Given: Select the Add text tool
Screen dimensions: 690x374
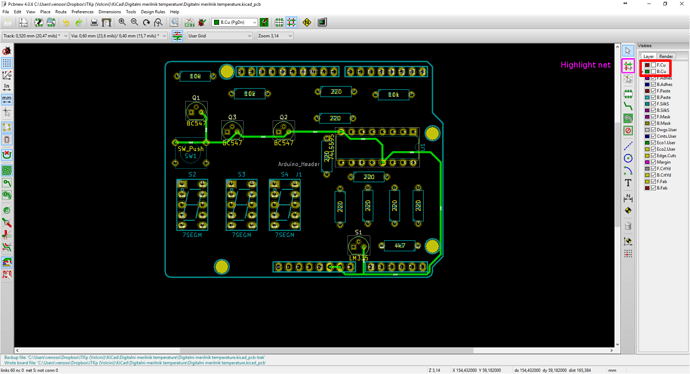Looking at the screenshot, I should click(x=628, y=183).
